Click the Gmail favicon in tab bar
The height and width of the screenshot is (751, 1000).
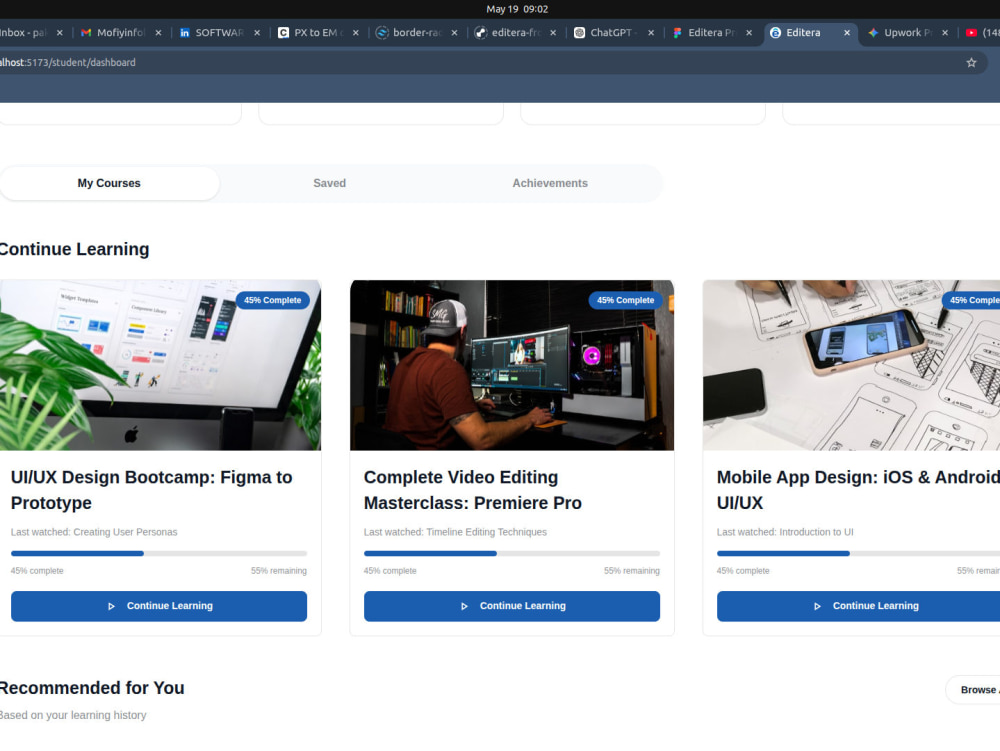(x=86, y=33)
